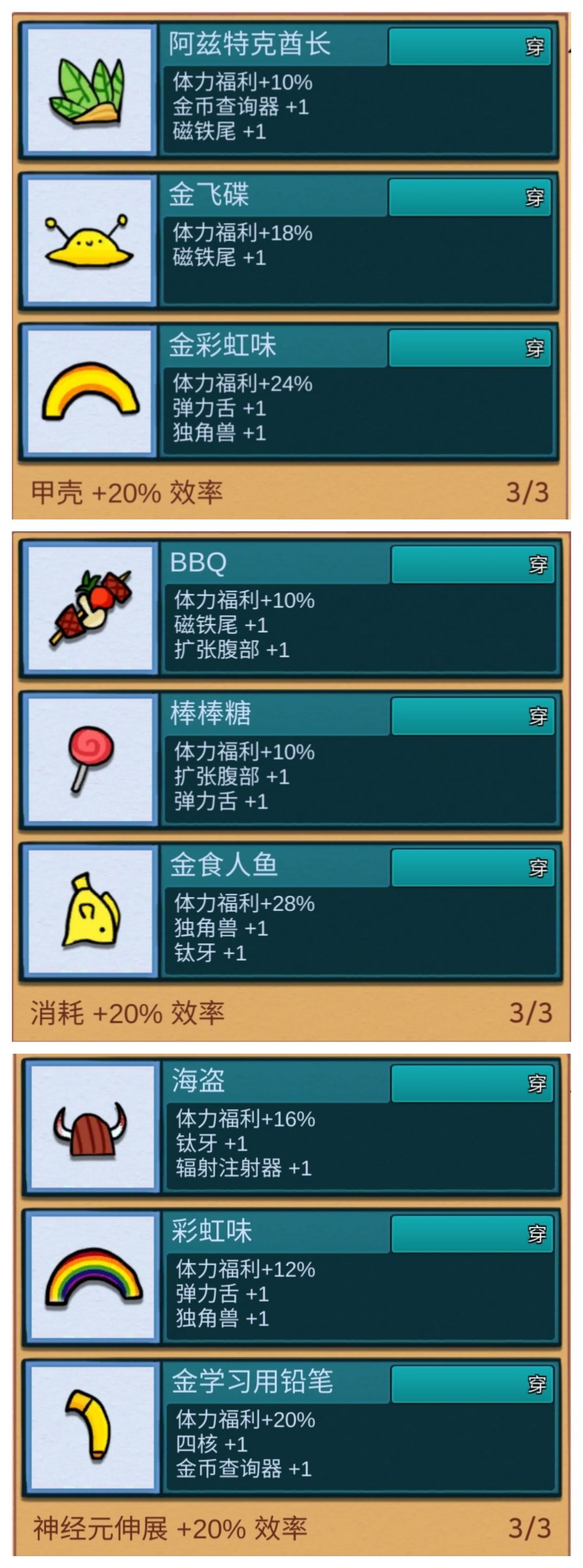Click the Aztec chief leaf headdress icon
Image resolution: width=583 pixels, height=1568 pixels.
pos(89,91)
